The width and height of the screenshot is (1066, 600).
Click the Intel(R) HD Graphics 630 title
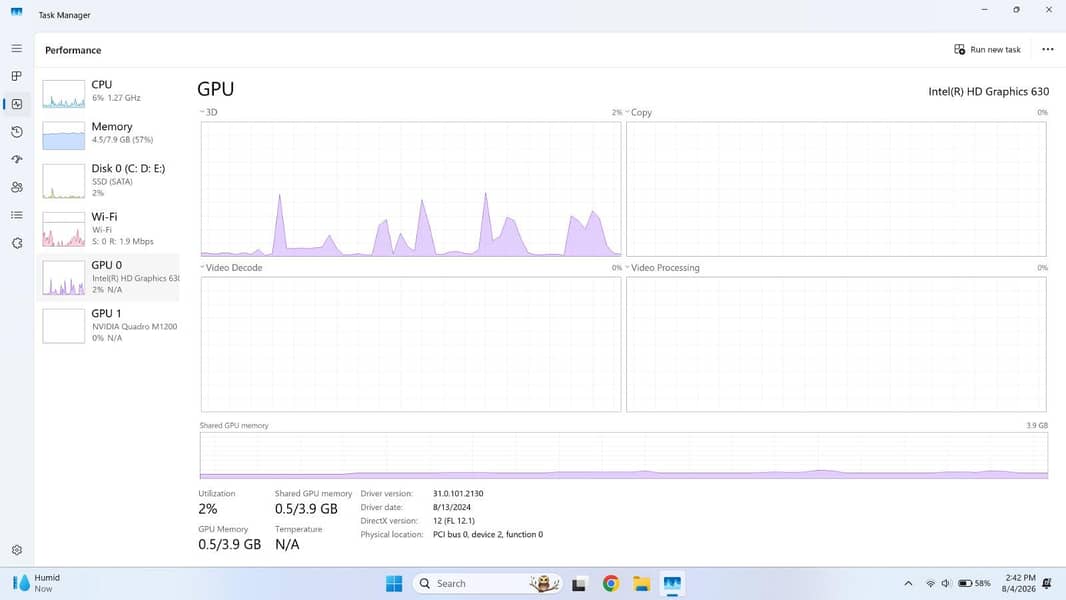(988, 92)
